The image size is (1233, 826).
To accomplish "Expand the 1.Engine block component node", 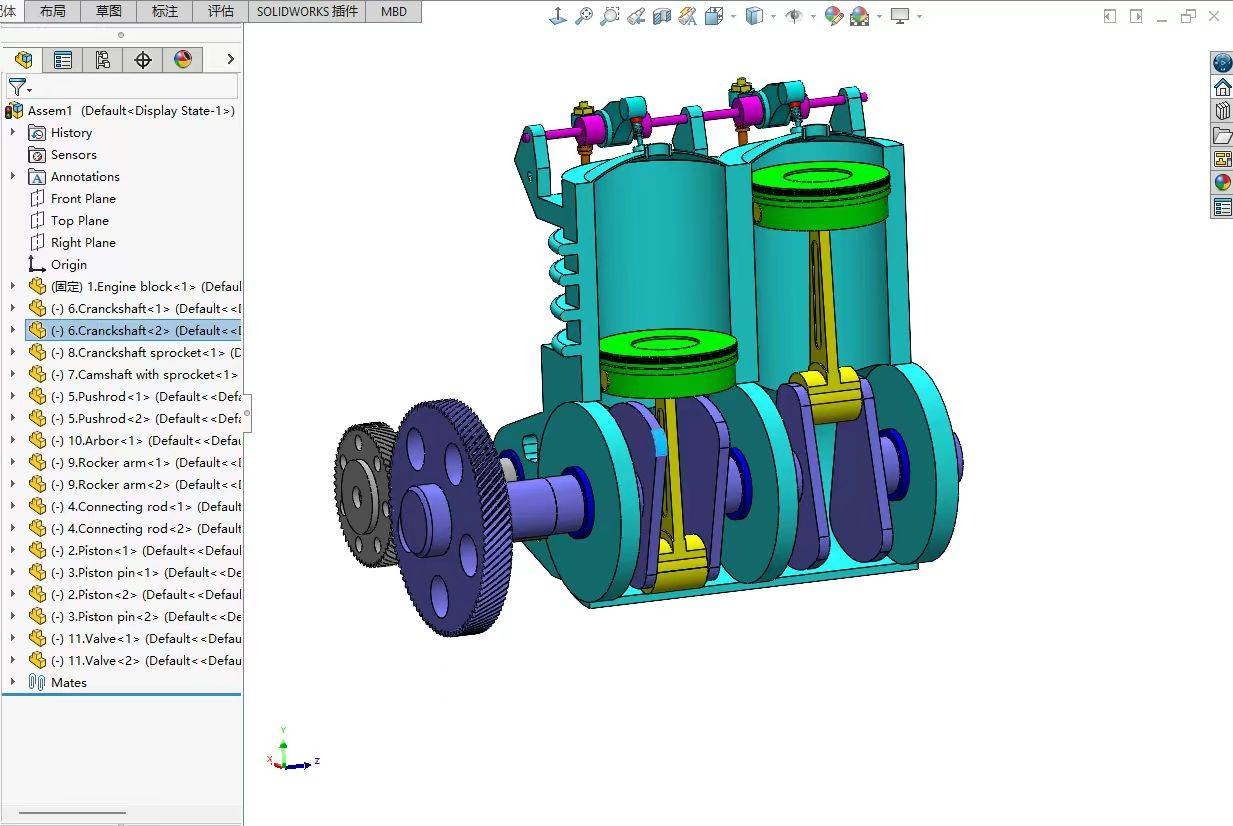I will pos(13,286).
